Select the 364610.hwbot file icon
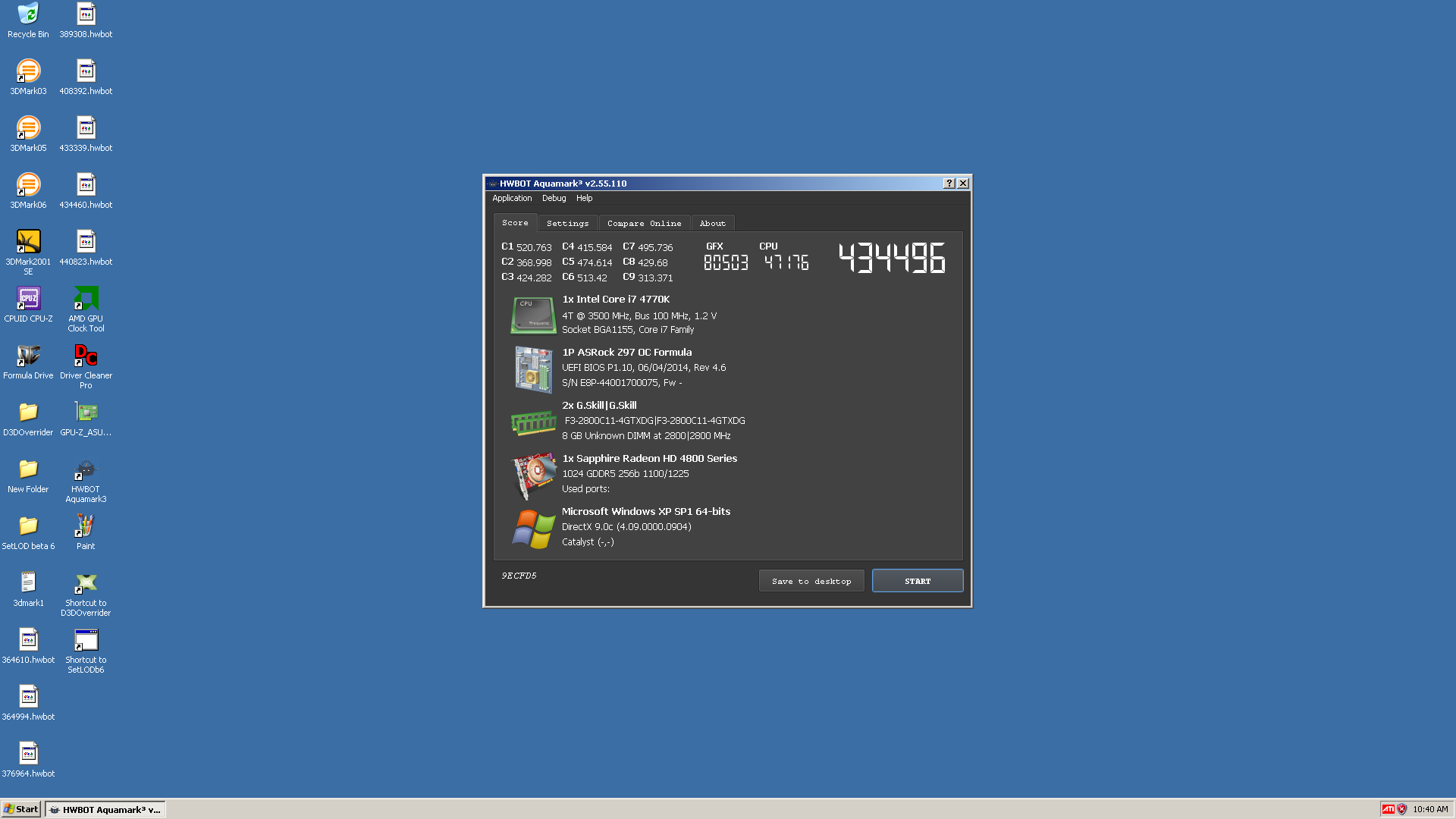This screenshot has height=819, width=1456. click(x=28, y=646)
